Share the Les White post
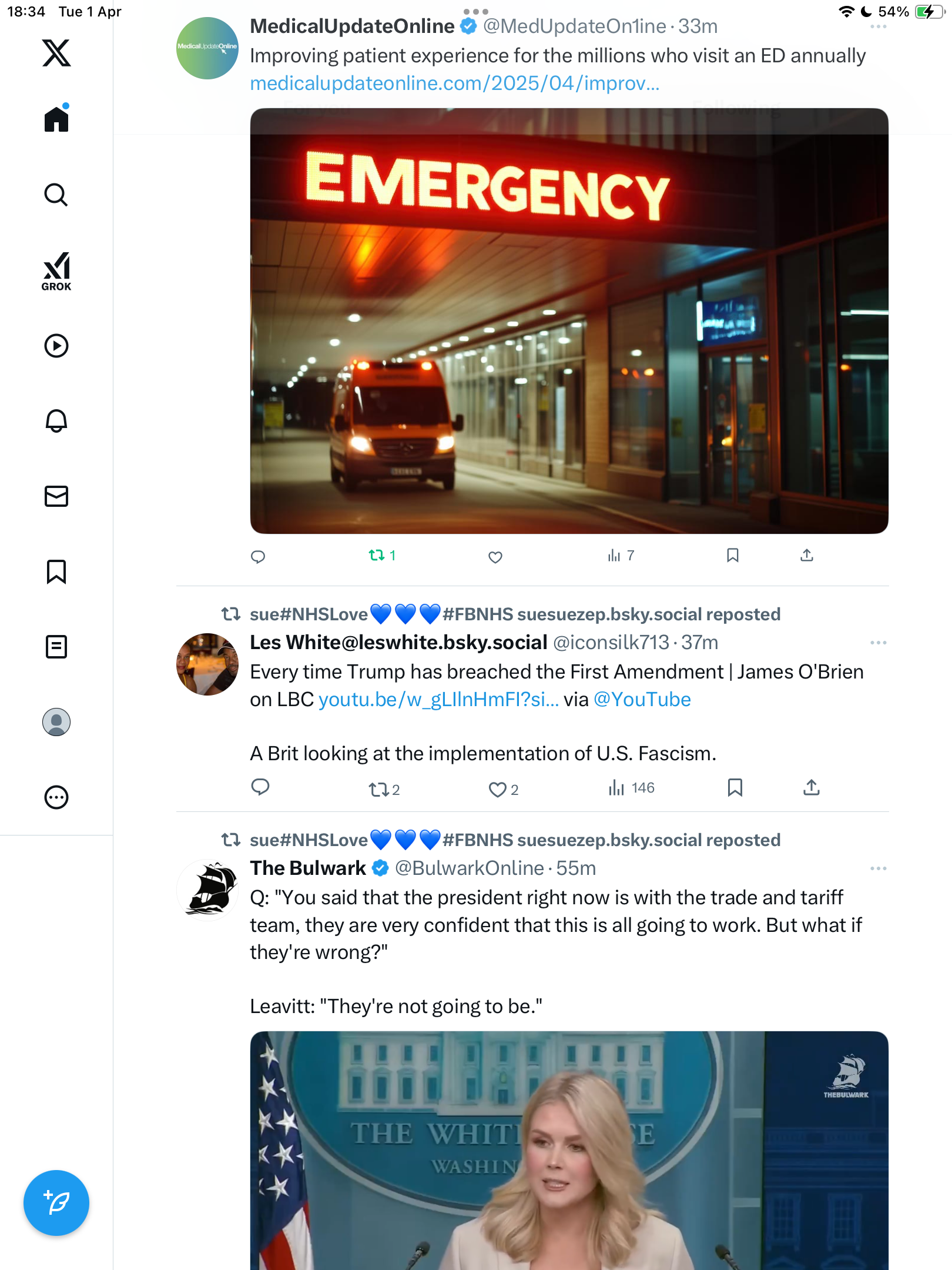952x1270 pixels. click(811, 788)
